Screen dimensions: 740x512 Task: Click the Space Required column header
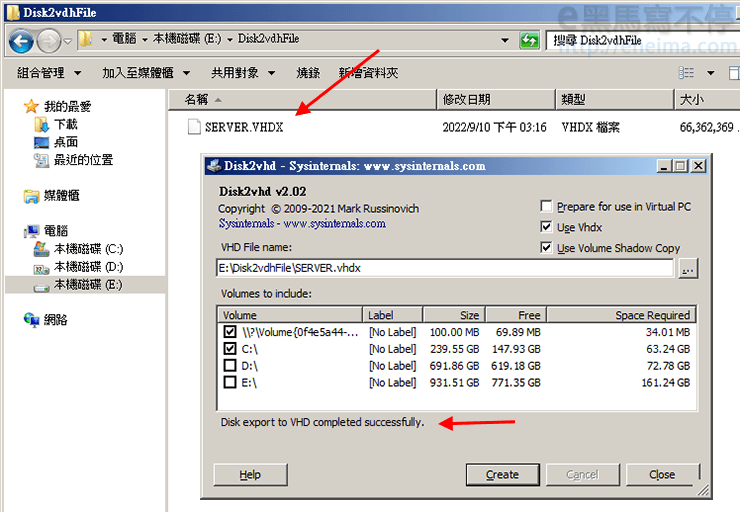click(622, 315)
